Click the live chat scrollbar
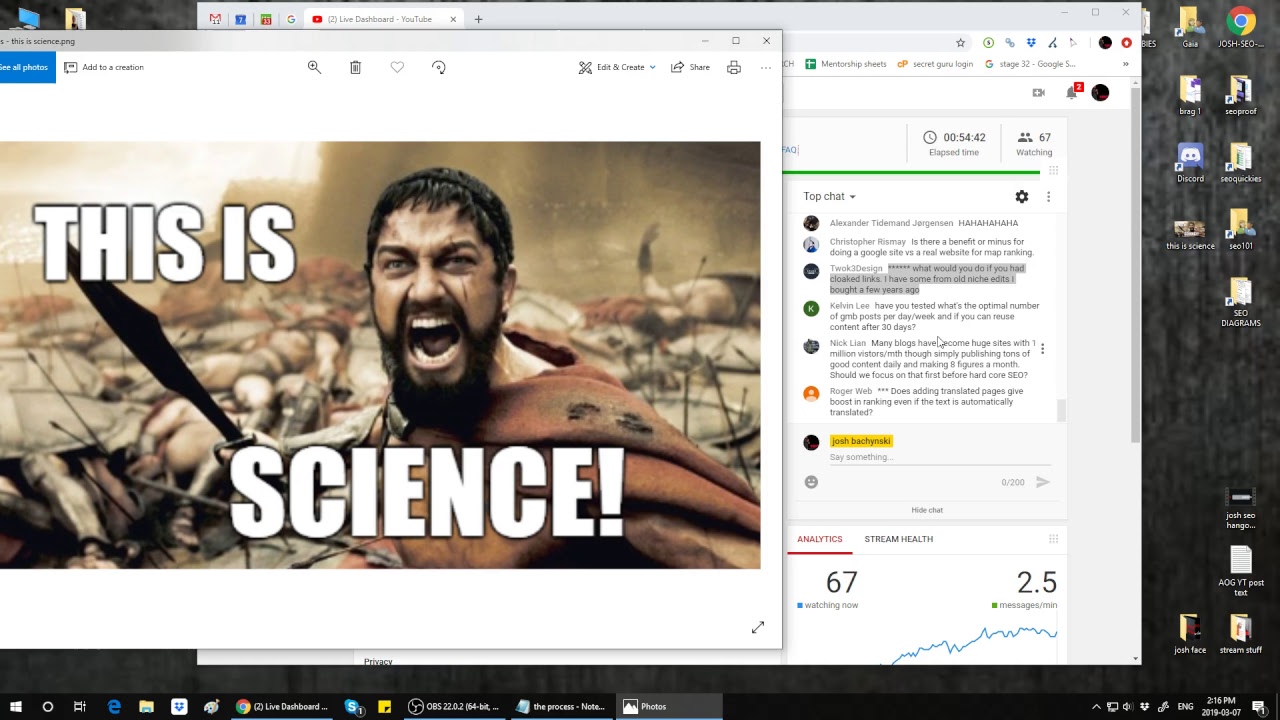The height and width of the screenshot is (720, 1280). [1062, 410]
